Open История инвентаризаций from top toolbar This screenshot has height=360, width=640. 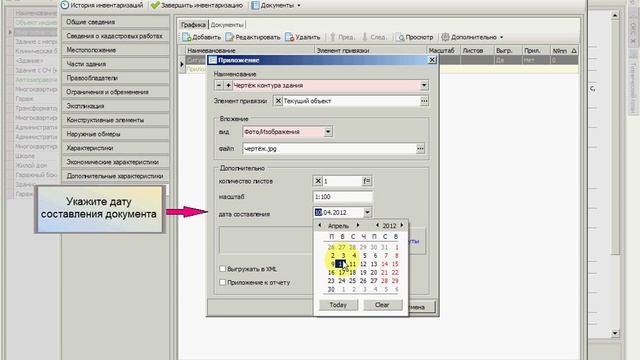click(102, 5)
